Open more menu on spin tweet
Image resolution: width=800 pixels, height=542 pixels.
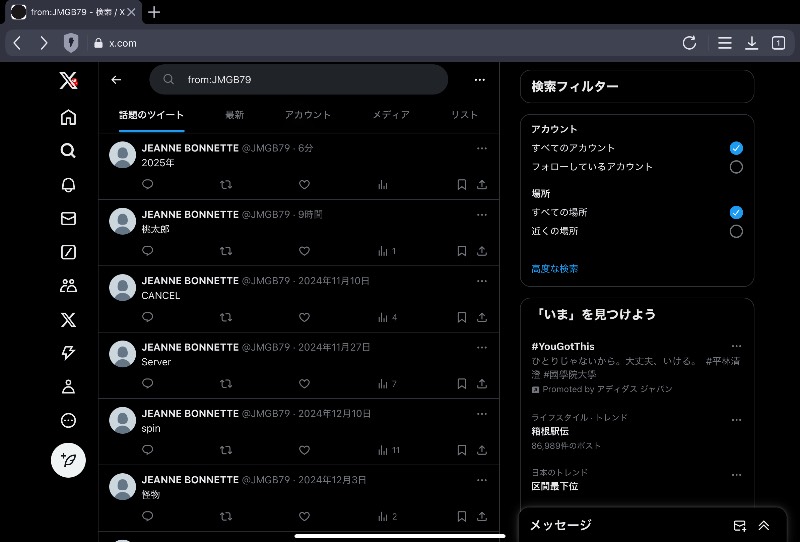(482, 414)
